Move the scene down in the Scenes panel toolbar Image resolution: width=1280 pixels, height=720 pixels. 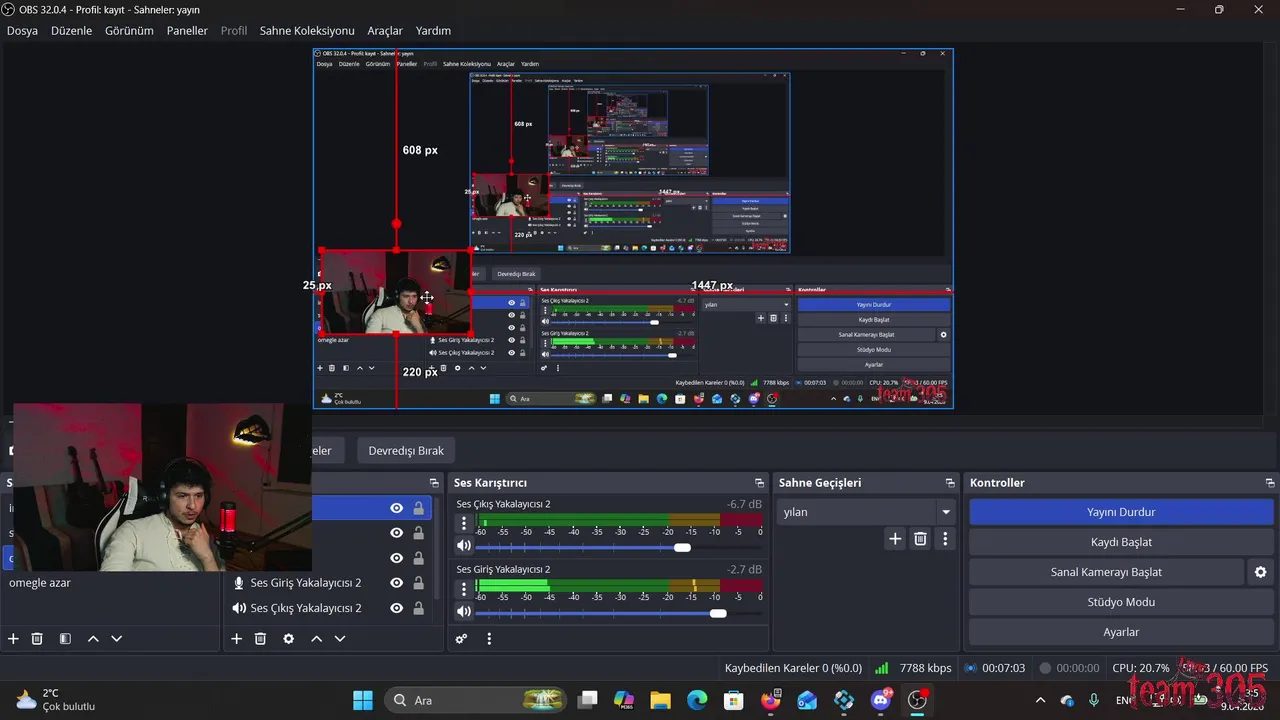coord(116,638)
